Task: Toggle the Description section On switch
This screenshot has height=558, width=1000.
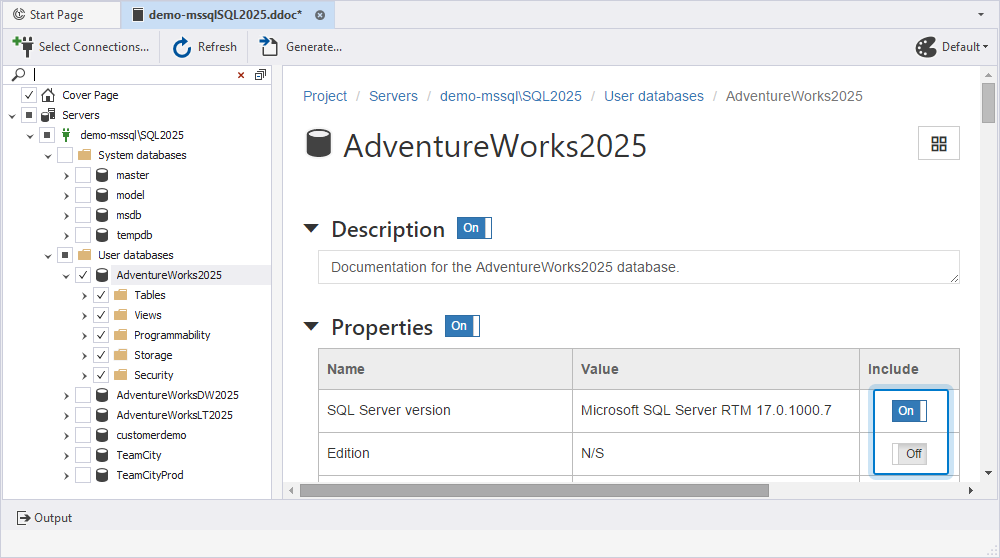Action: coord(474,228)
